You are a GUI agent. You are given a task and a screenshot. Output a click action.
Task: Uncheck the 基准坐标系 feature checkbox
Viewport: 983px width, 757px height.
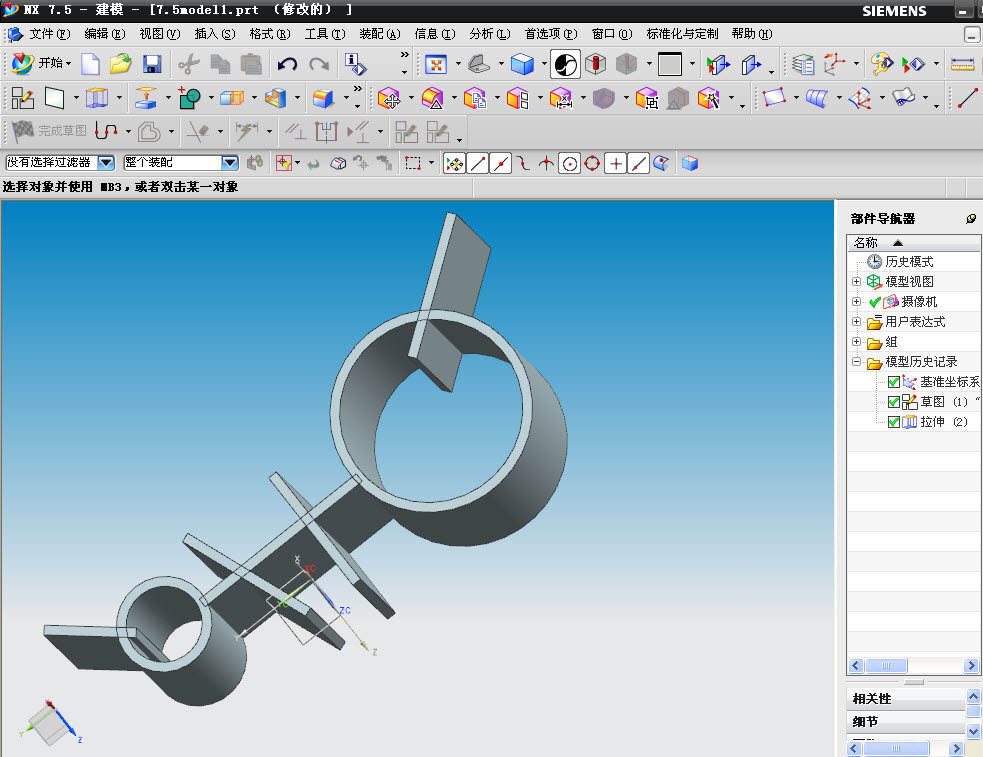pos(894,382)
